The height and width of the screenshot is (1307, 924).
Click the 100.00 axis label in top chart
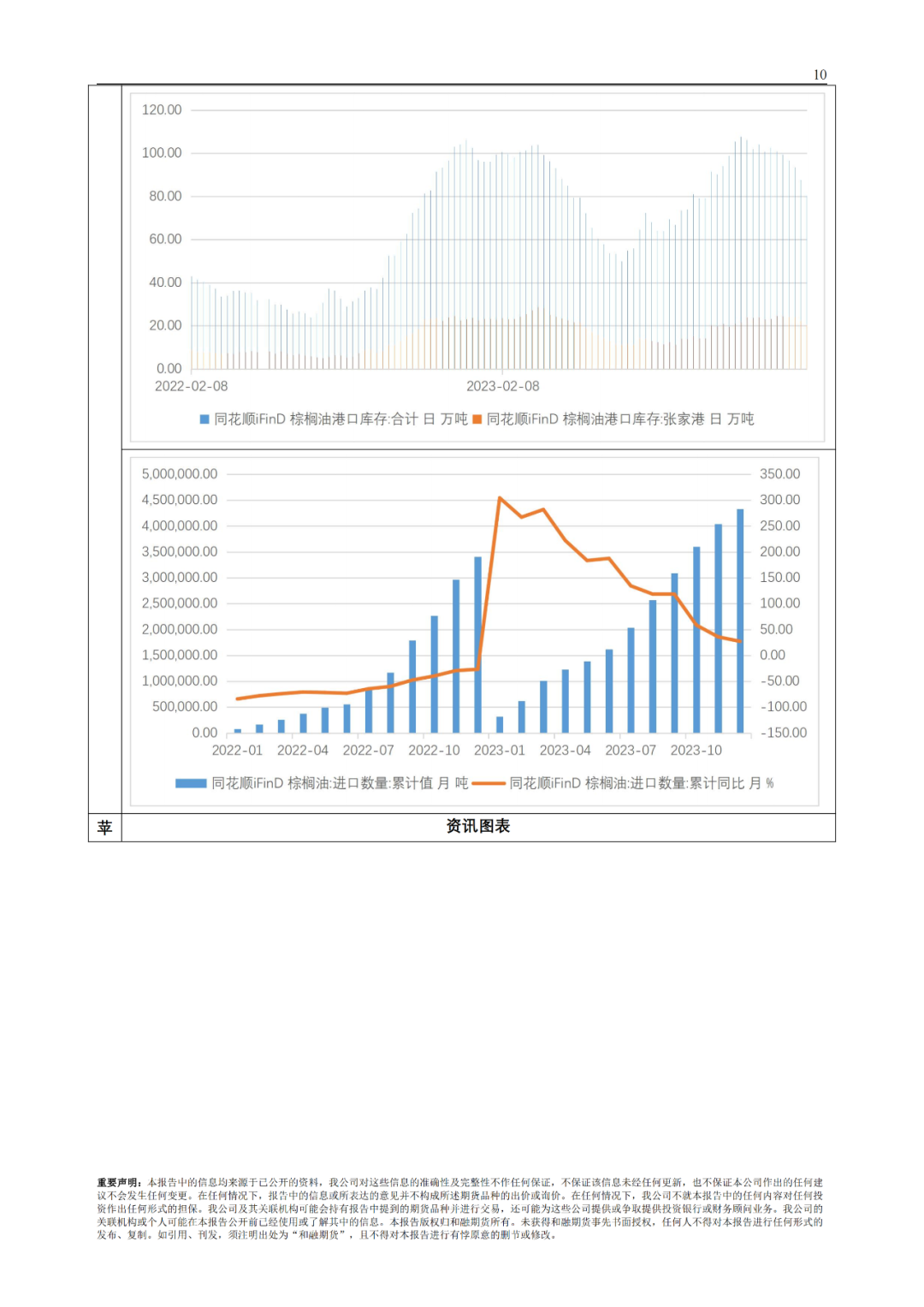point(162,152)
